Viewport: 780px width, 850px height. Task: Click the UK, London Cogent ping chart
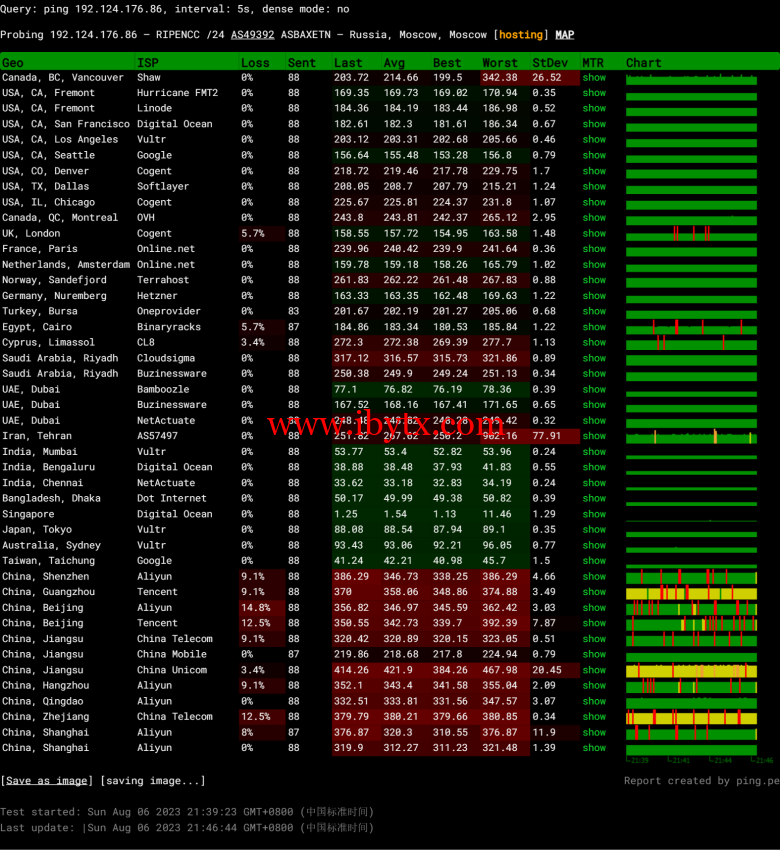click(x=691, y=233)
